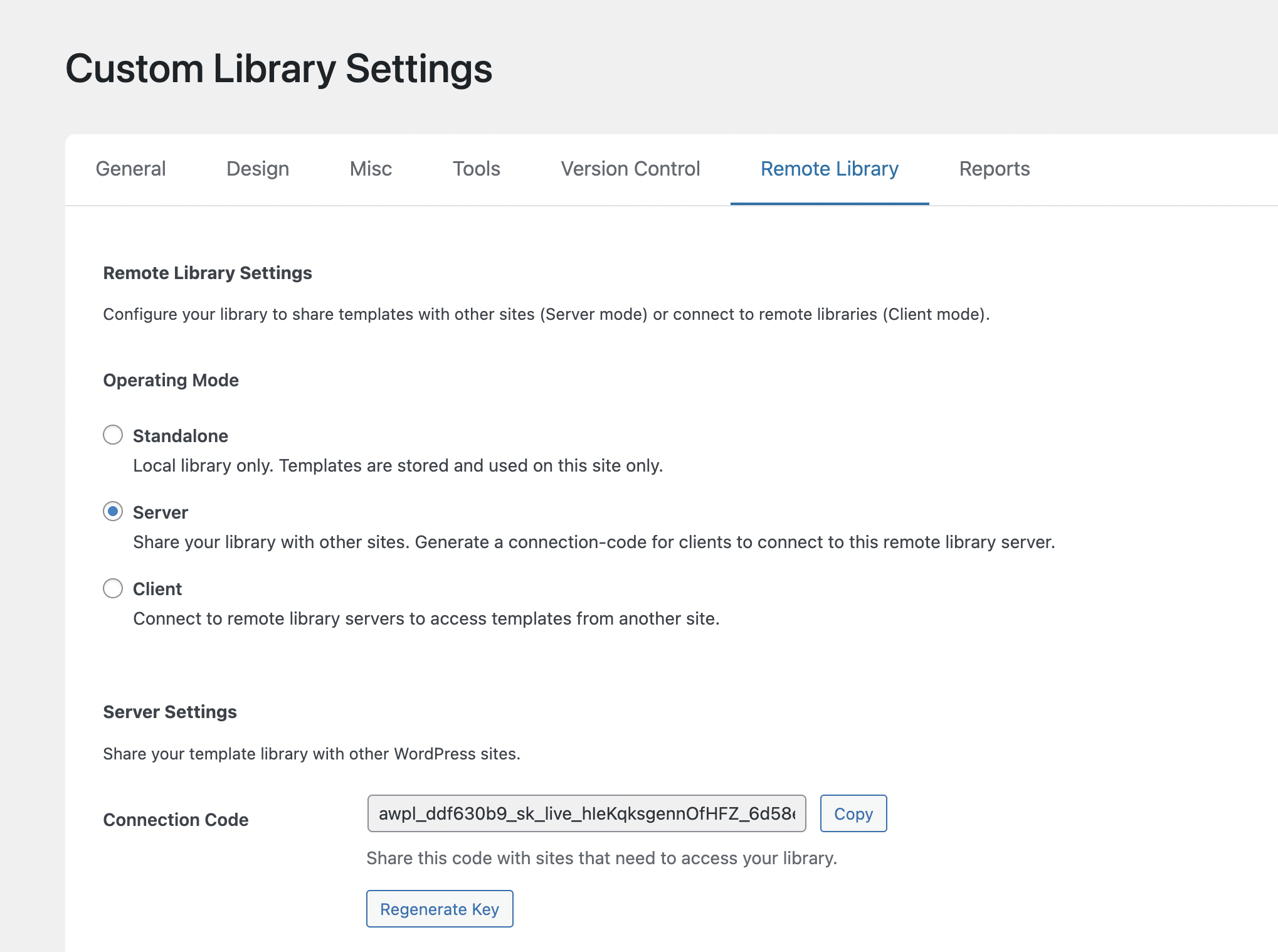The image size is (1278, 952).
Task: Select the Remote Library tab
Action: 829,169
